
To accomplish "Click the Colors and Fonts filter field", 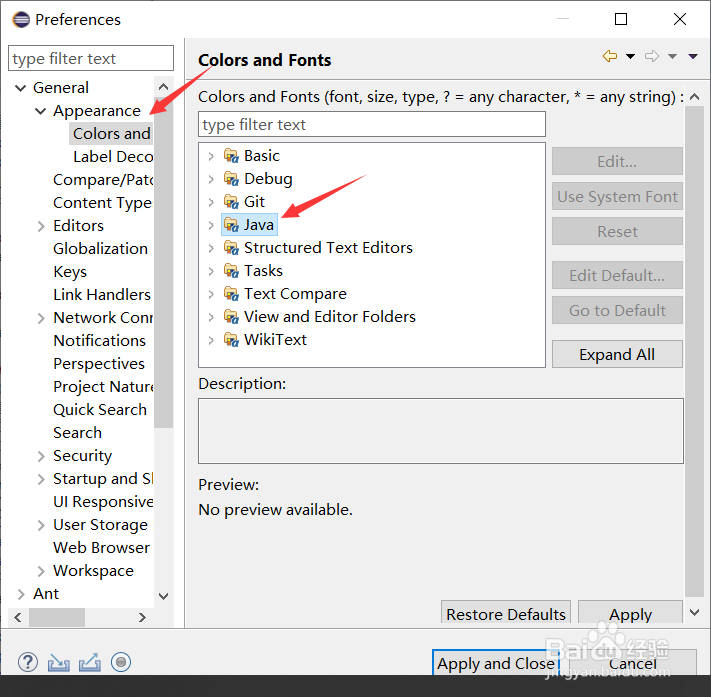I will click(x=372, y=125).
